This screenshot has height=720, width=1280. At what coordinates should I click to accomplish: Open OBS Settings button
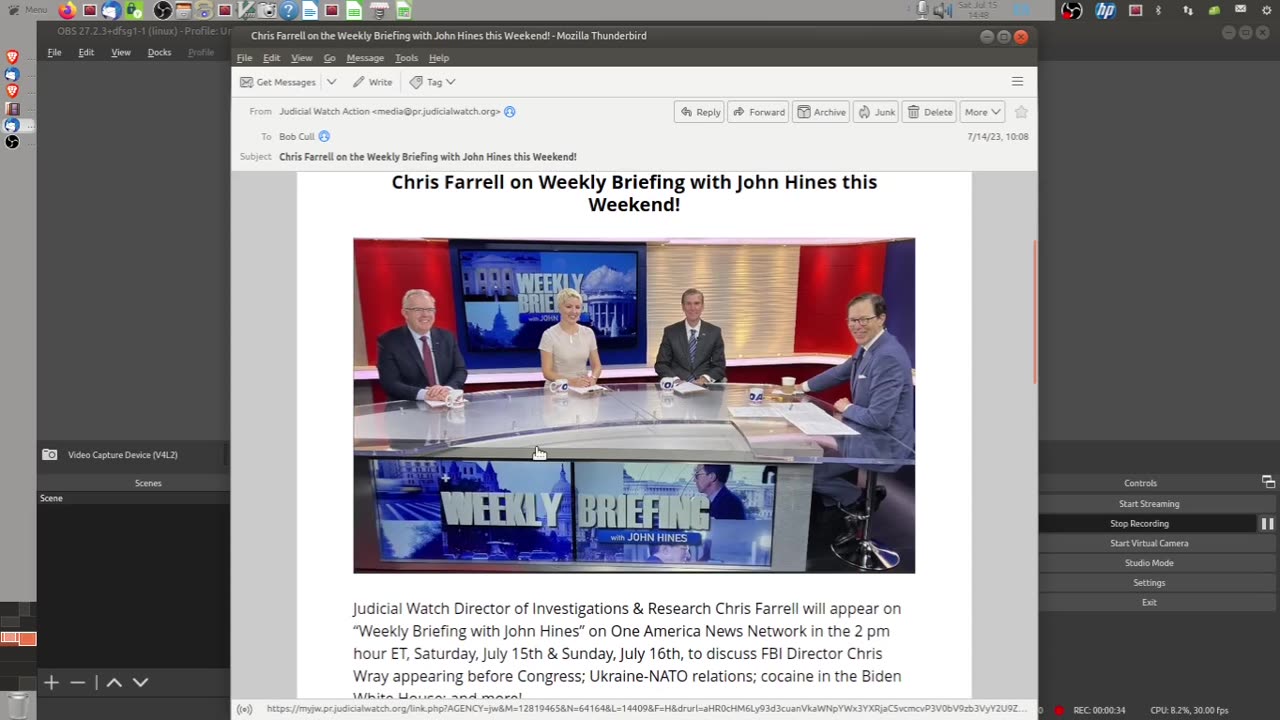click(x=1148, y=582)
